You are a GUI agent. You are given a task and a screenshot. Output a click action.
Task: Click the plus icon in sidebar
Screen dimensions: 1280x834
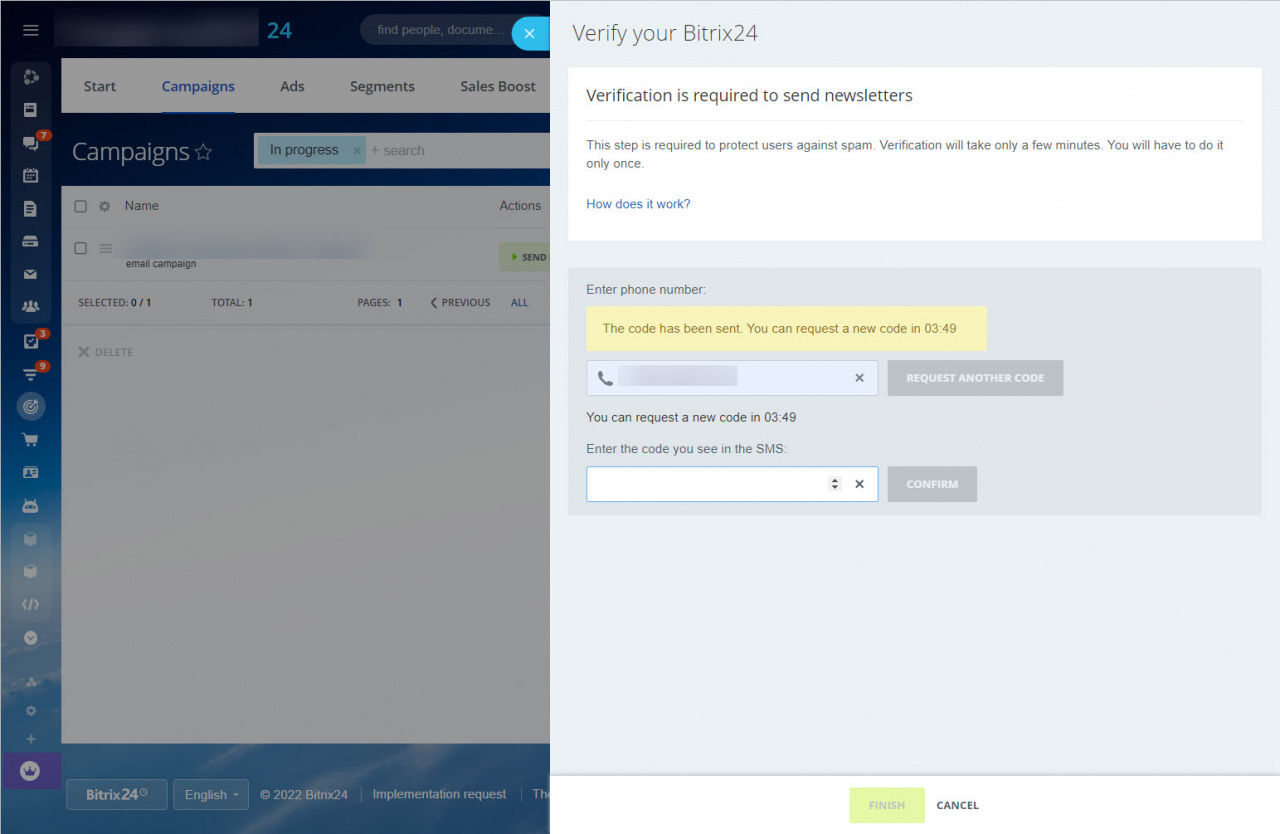click(x=30, y=739)
